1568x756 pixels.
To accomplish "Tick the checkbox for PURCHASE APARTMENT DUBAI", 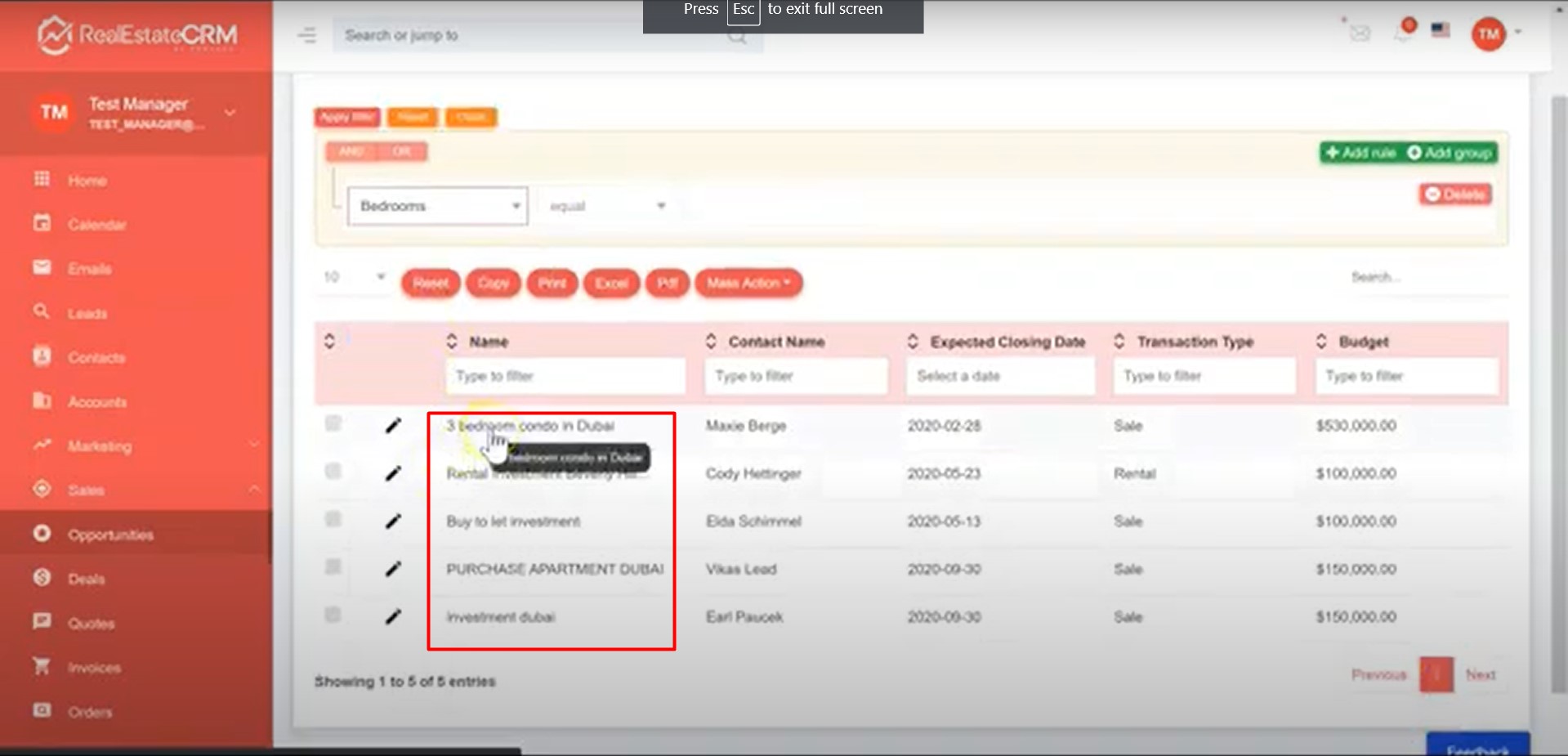I will [333, 567].
